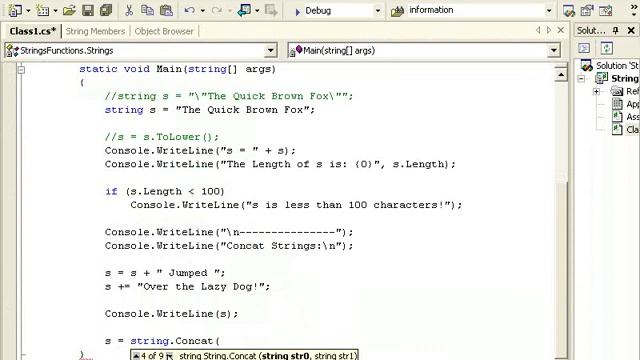Collapse the Main method outlining box

click(x=21, y=69)
